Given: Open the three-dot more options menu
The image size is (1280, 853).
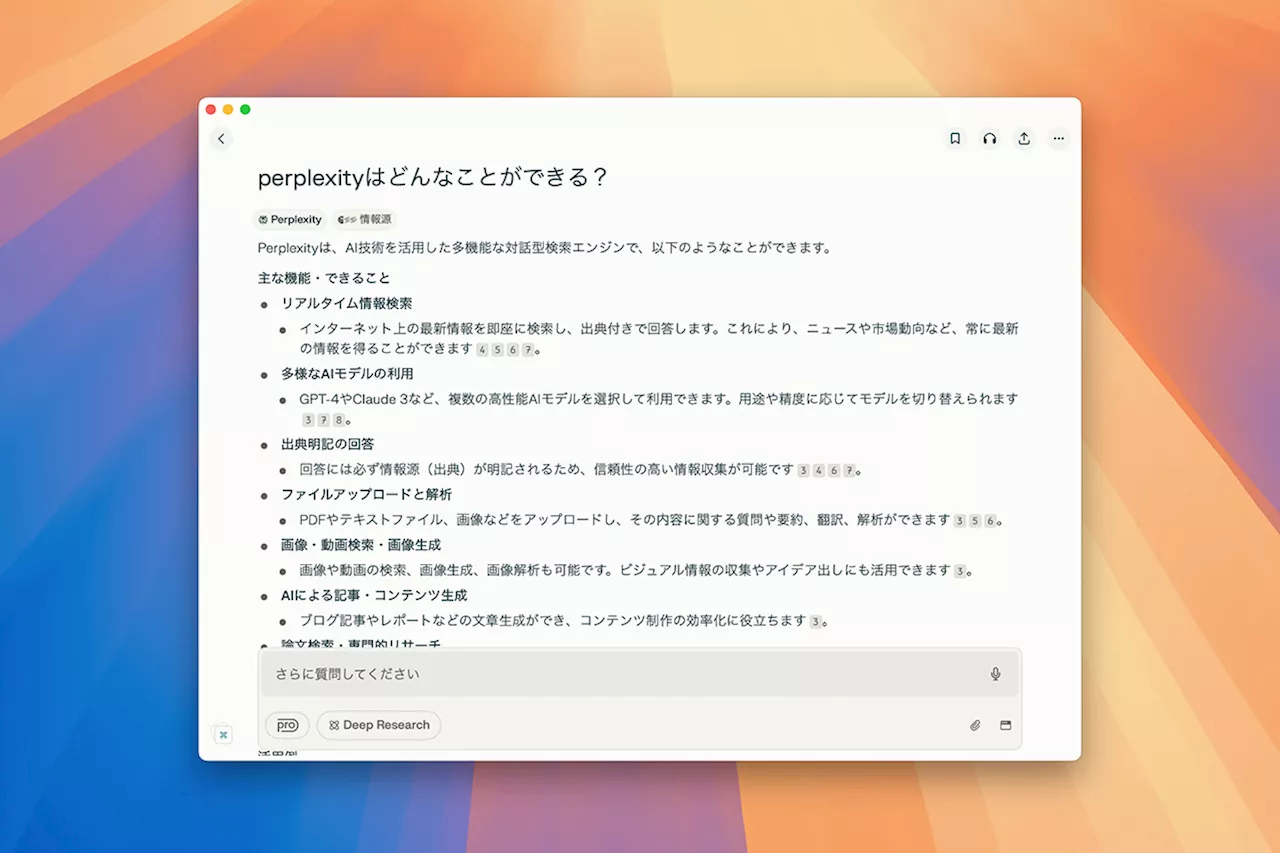Looking at the screenshot, I should (x=1059, y=139).
